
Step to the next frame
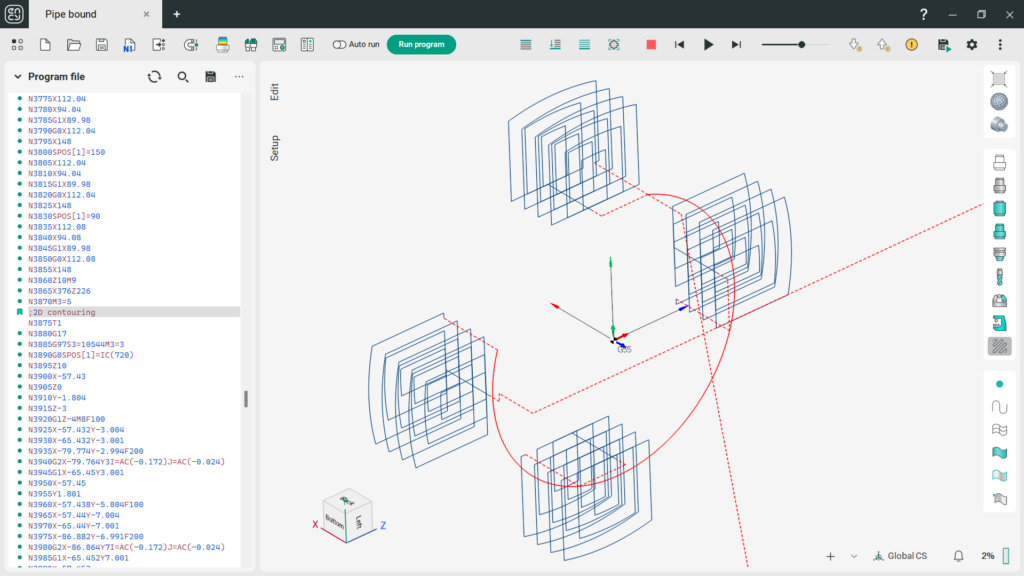pyautogui.click(x=736, y=44)
